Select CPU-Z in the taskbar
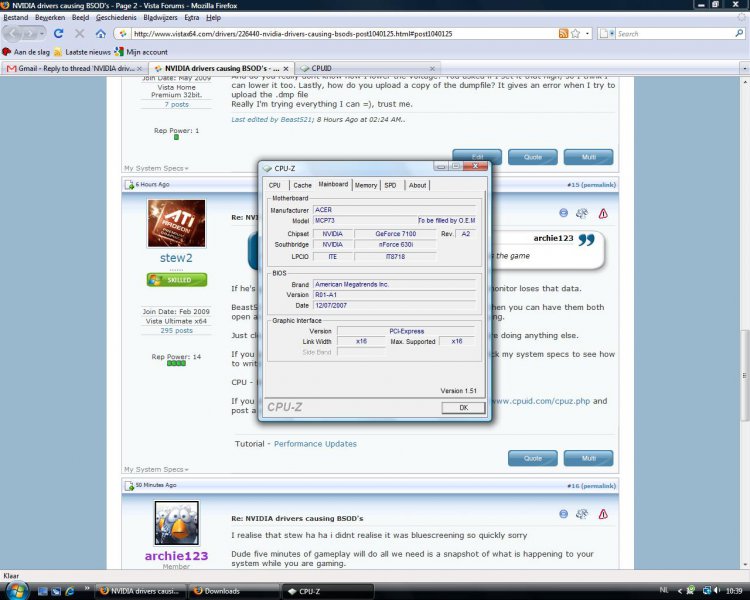 coord(328,591)
